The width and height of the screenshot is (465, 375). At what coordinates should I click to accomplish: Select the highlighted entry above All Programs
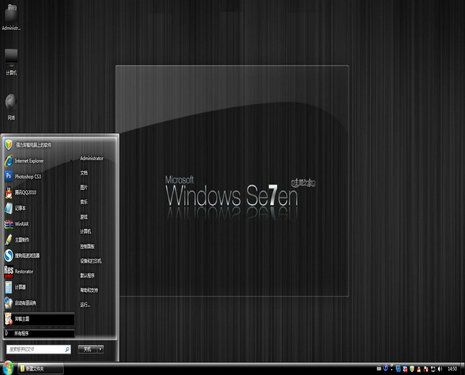(39, 319)
